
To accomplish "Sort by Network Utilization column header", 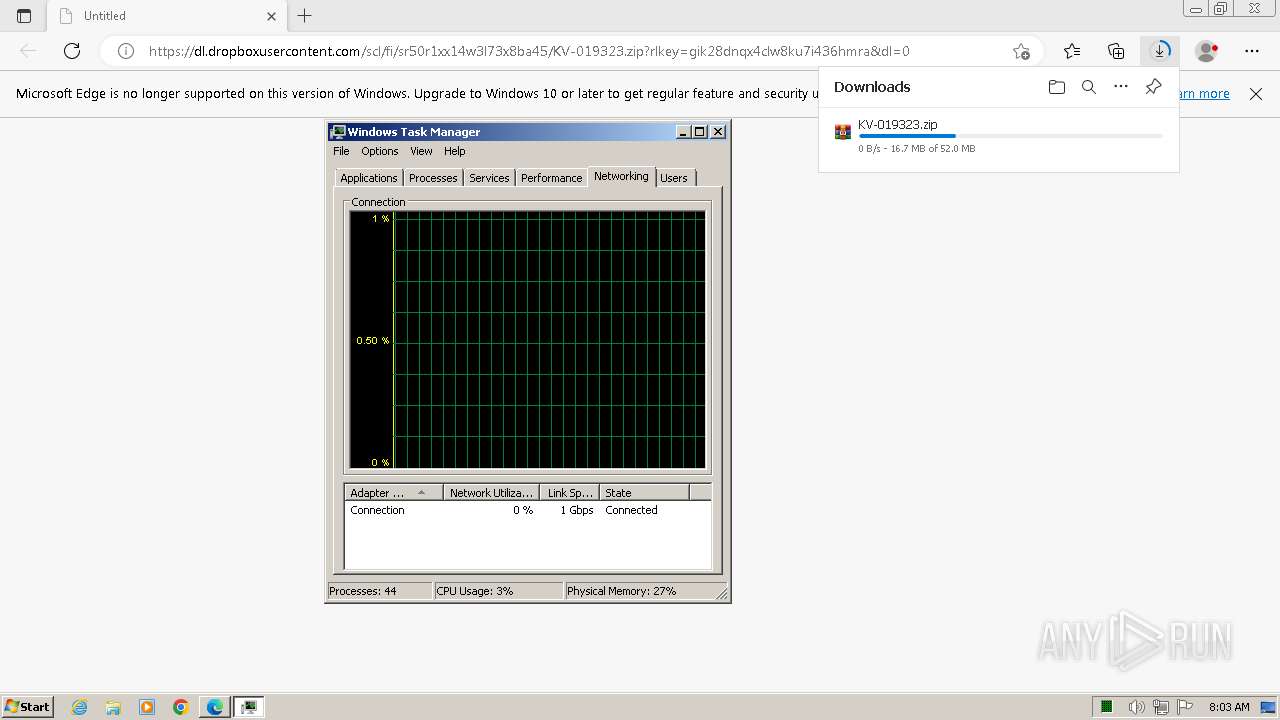I will coord(491,493).
